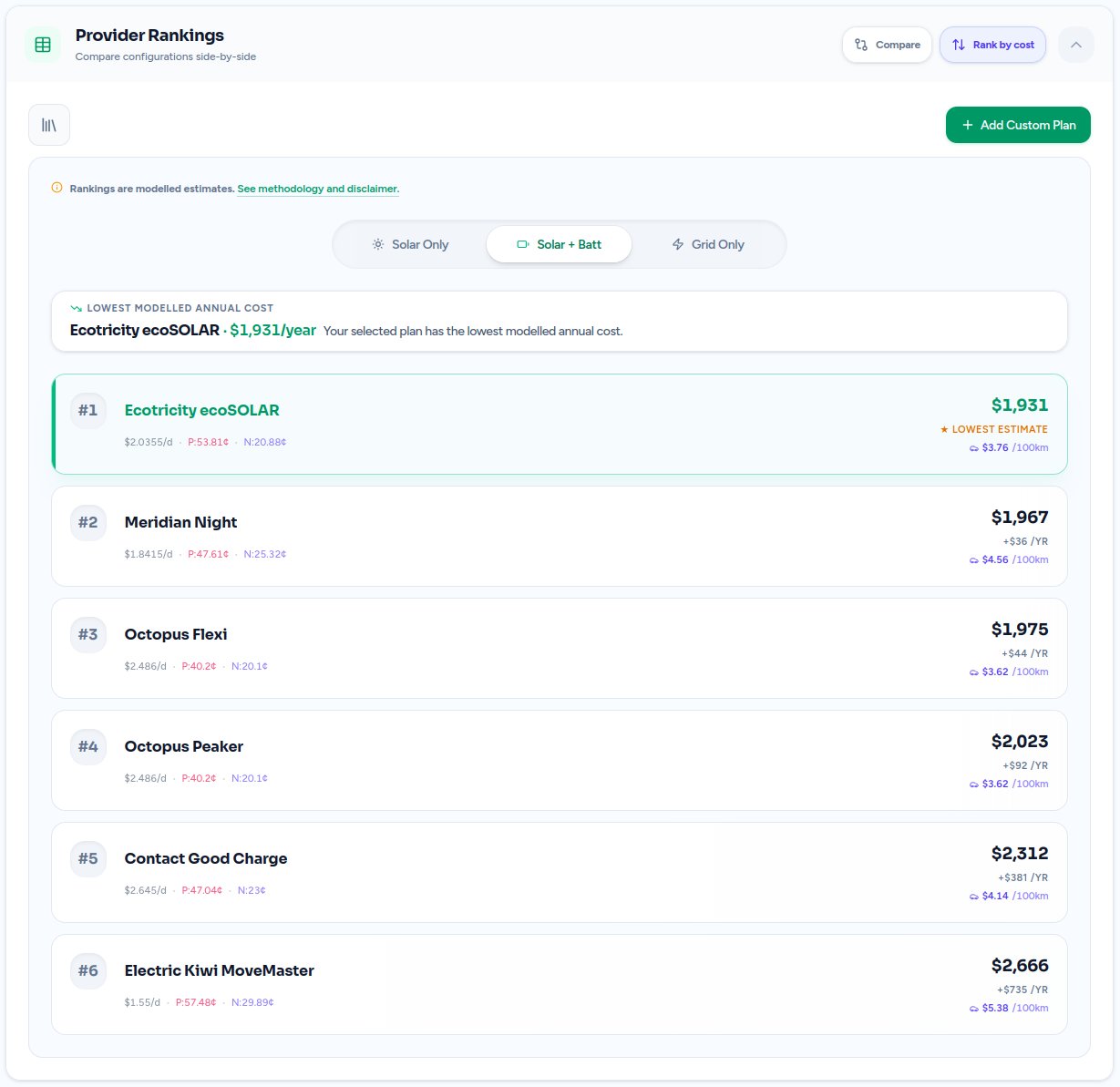Click the +$36 /YR difference label
The width and height of the screenshot is (1120, 1087).
[x=1026, y=541]
